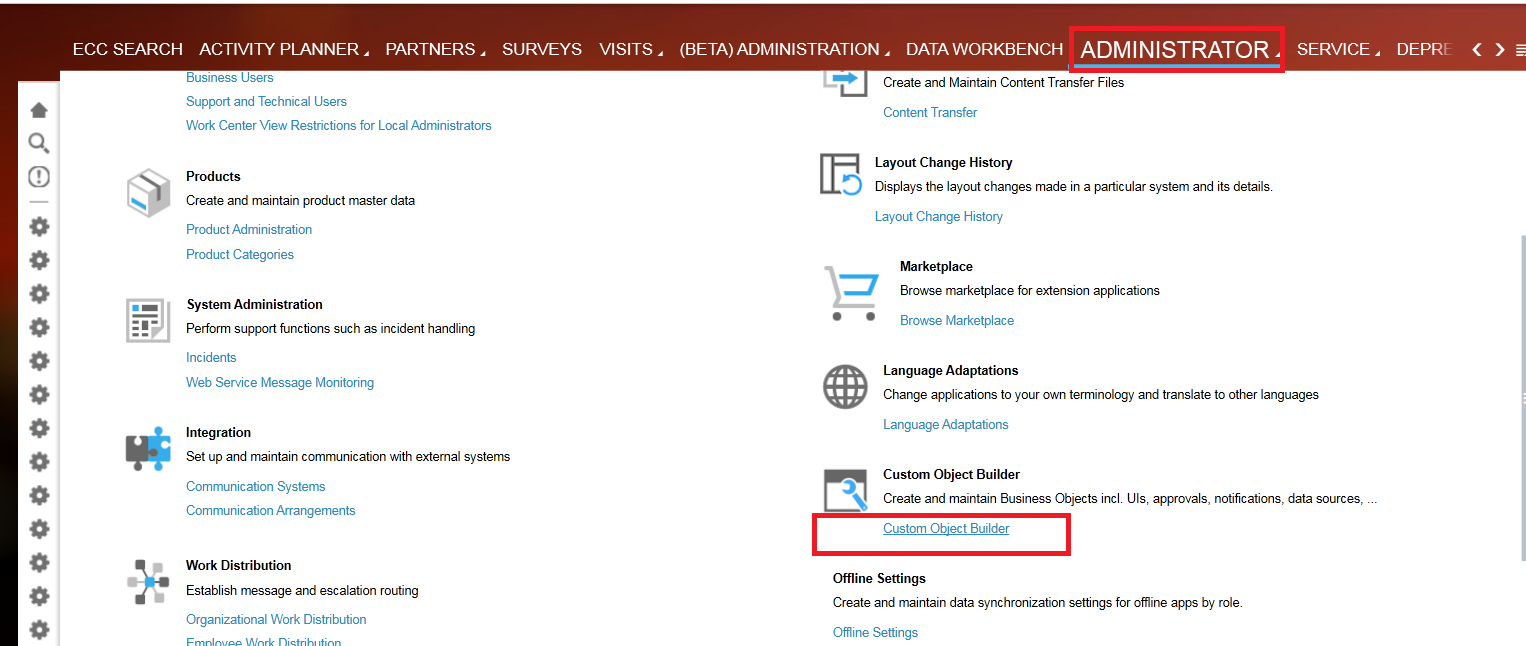The width and height of the screenshot is (1526, 646).
Task: Switch to the DATA WORKBENCH tab
Action: [984, 49]
